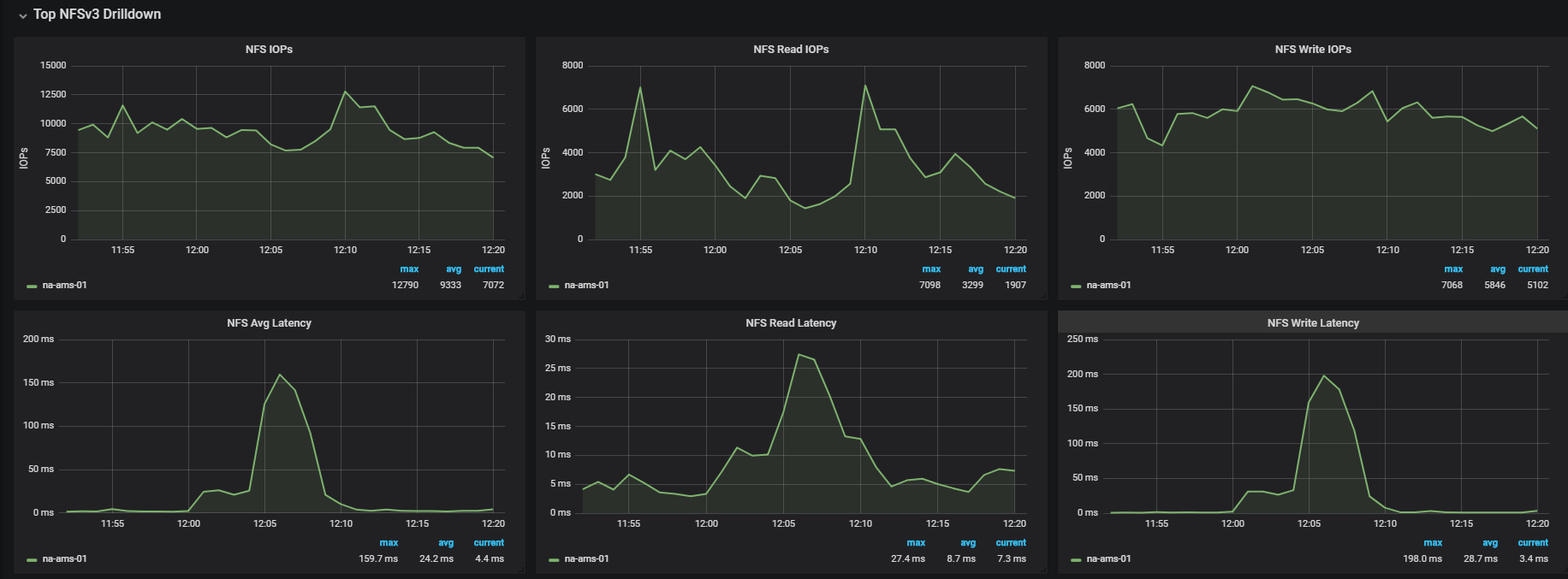
Task: Toggle na-ams-01 series in NFS Read Latency legend
Action: coord(586,559)
